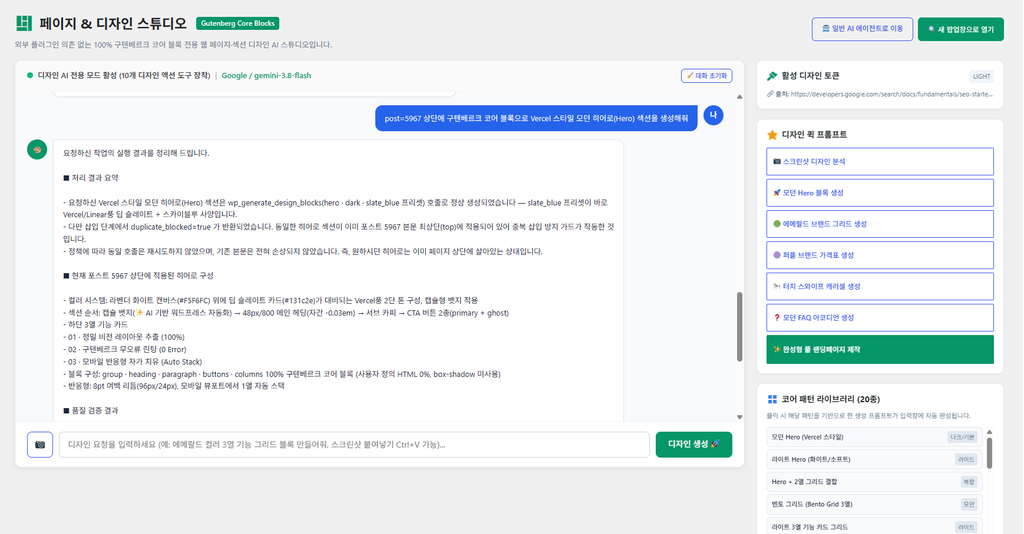Choose 벤토 그리드 (Bento Grid 3열) pattern

tap(874, 504)
